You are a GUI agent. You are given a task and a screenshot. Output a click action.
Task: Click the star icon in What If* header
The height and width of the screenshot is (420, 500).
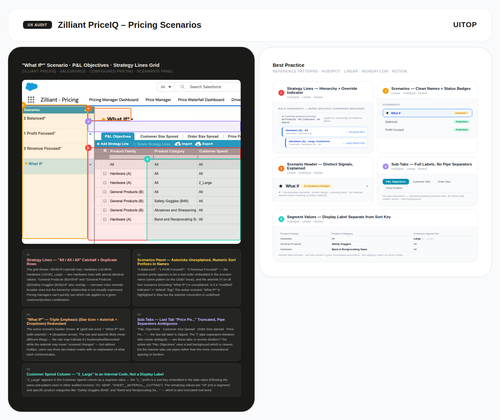click(103, 119)
